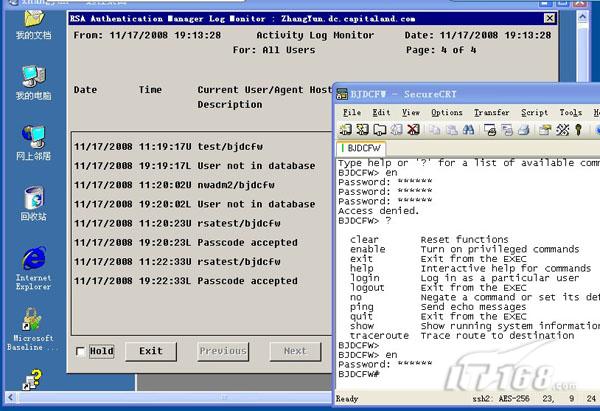Open the View menu in SecureCRT
This screenshot has width=600, height=411.
click(x=411, y=113)
